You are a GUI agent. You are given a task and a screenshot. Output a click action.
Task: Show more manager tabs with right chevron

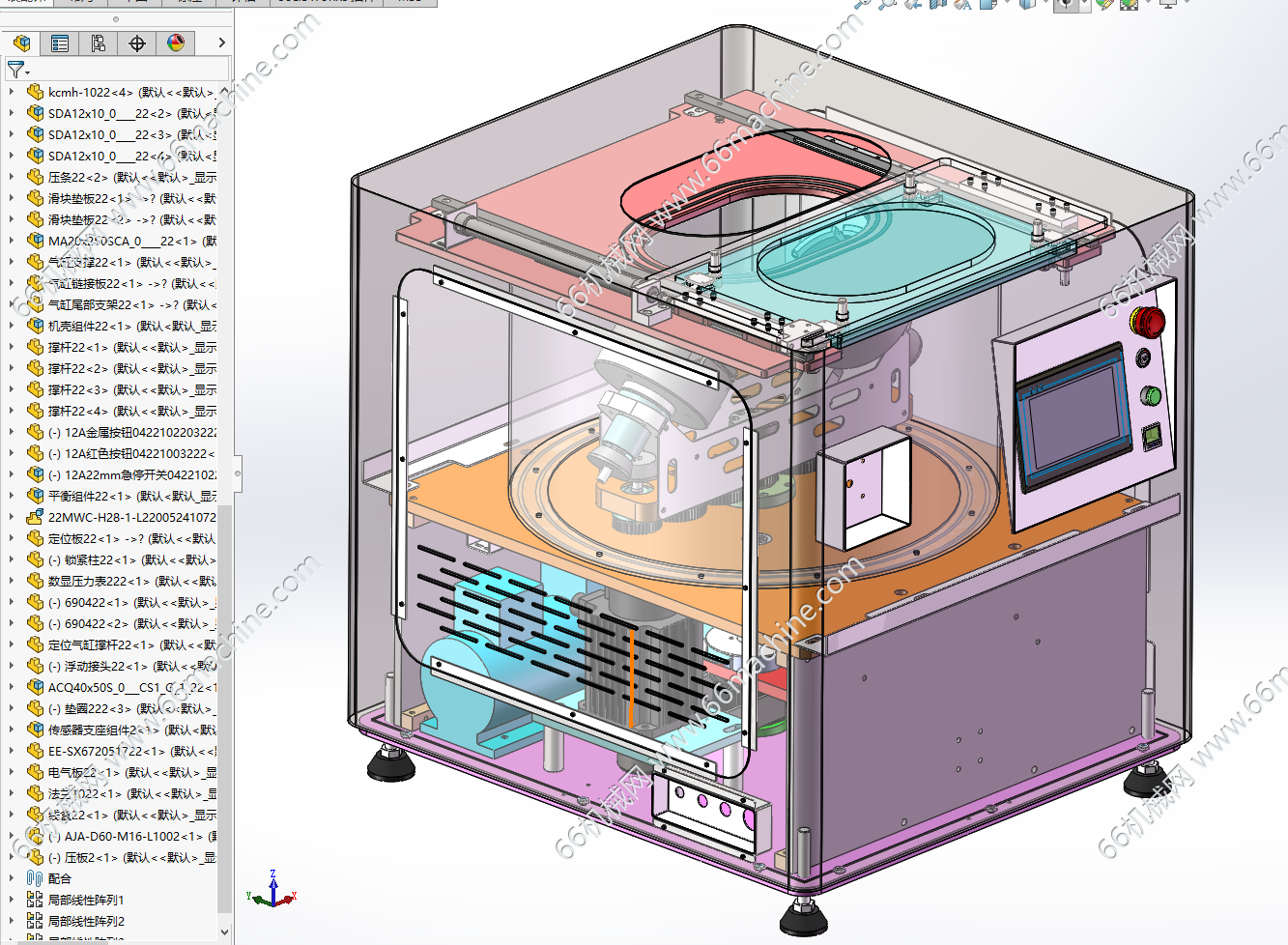click(221, 43)
